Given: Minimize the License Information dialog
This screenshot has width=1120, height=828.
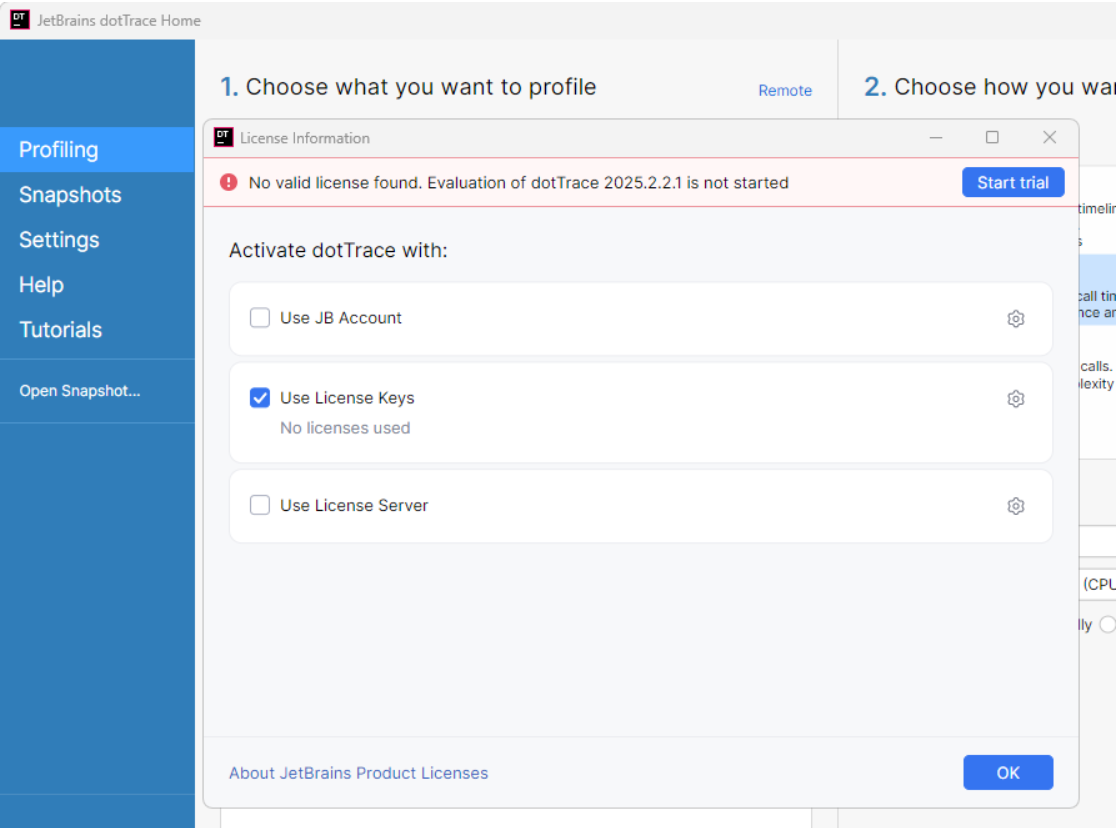Looking at the screenshot, I should [x=936, y=138].
